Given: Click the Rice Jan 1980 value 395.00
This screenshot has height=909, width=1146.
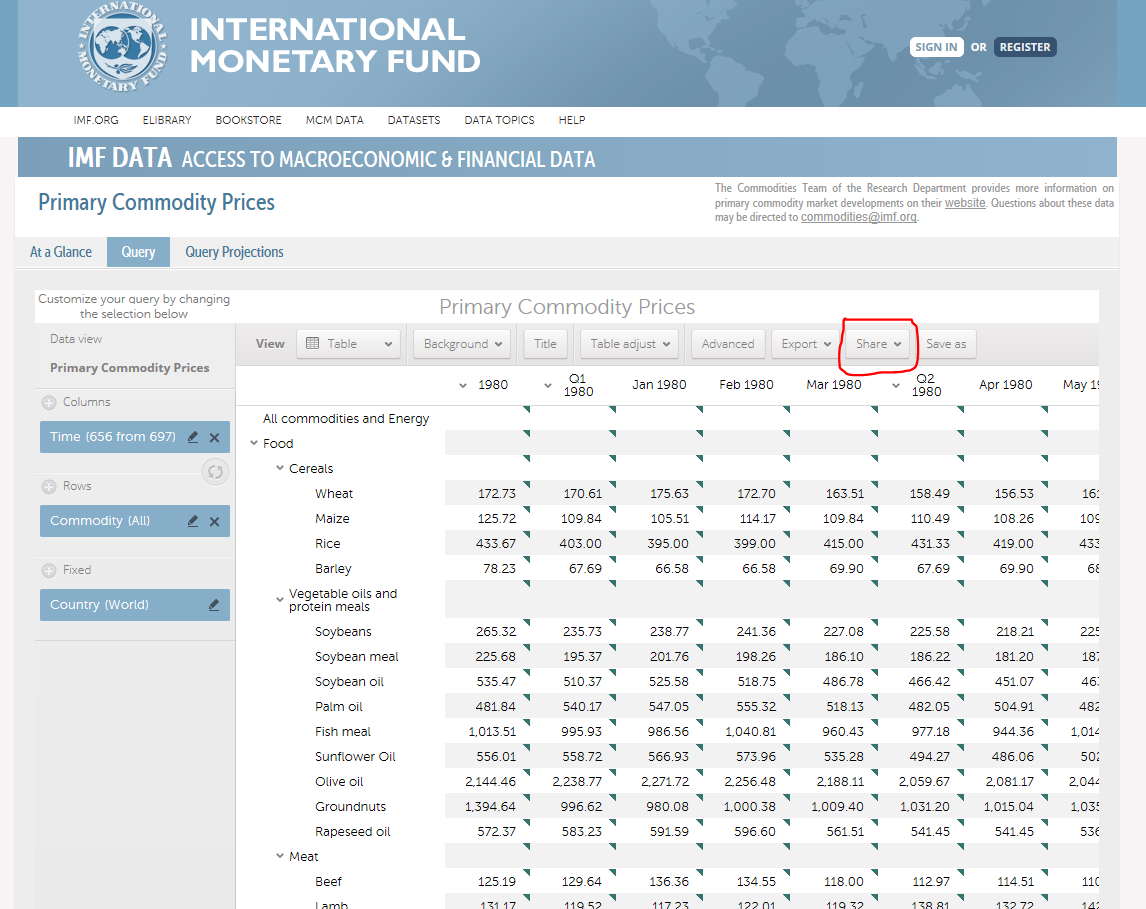Looking at the screenshot, I should click(668, 544).
